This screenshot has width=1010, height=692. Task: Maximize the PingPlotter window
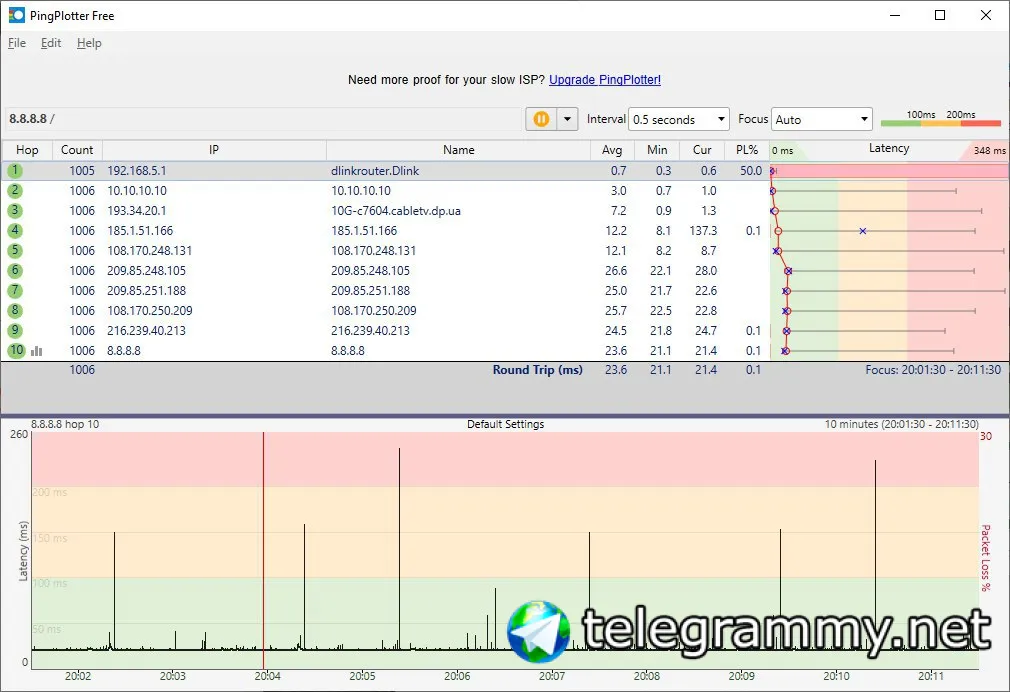pos(940,15)
